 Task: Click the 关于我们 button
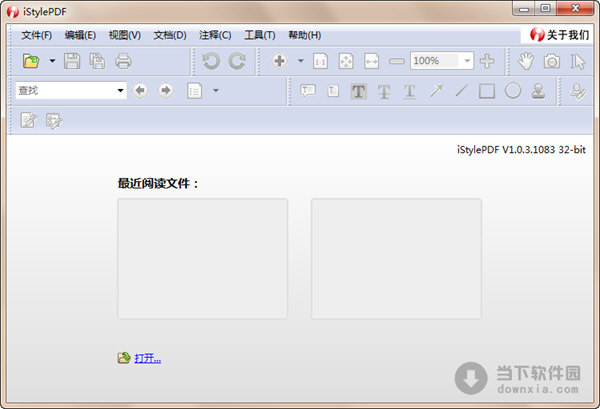point(559,35)
